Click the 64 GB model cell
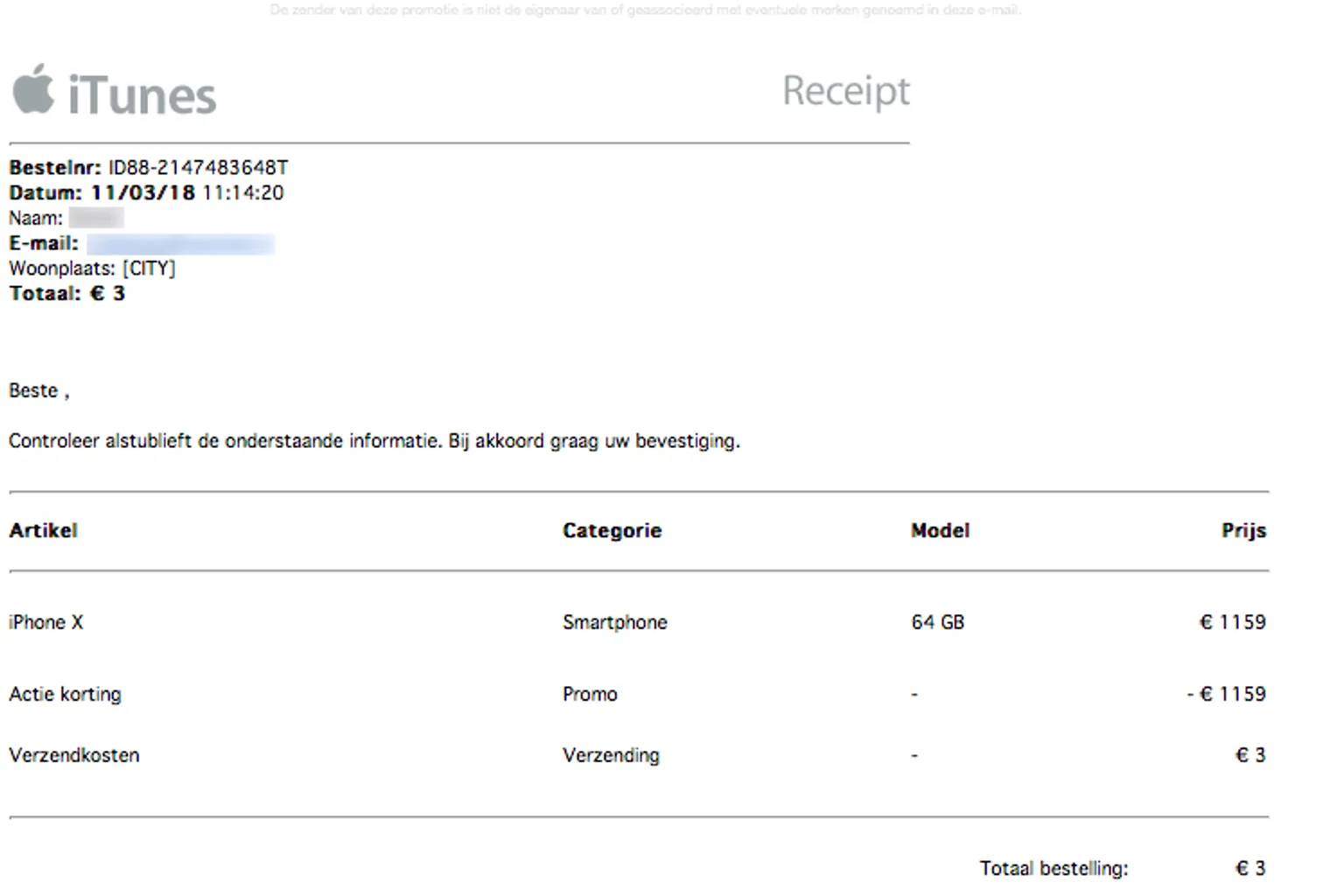 (x=937, y=622)
